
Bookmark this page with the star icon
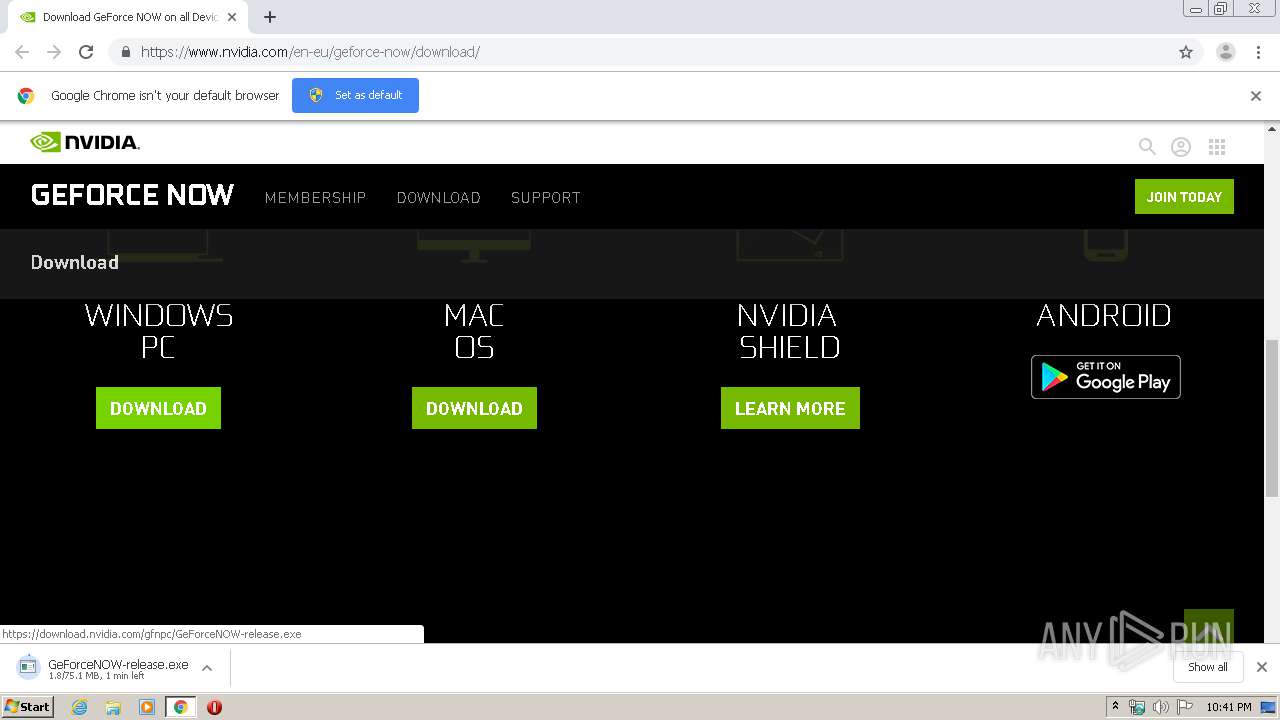pos(1186,52)
